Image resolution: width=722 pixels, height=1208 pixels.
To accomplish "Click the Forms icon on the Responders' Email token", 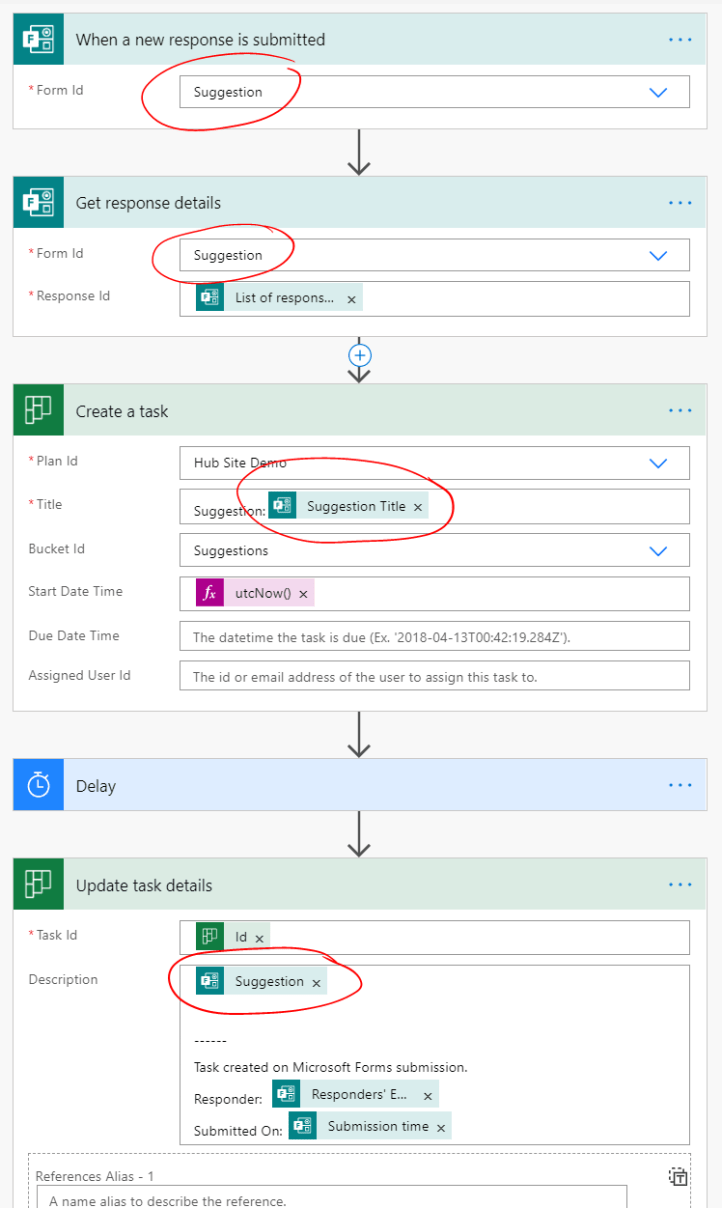I will coord(286,1094).
